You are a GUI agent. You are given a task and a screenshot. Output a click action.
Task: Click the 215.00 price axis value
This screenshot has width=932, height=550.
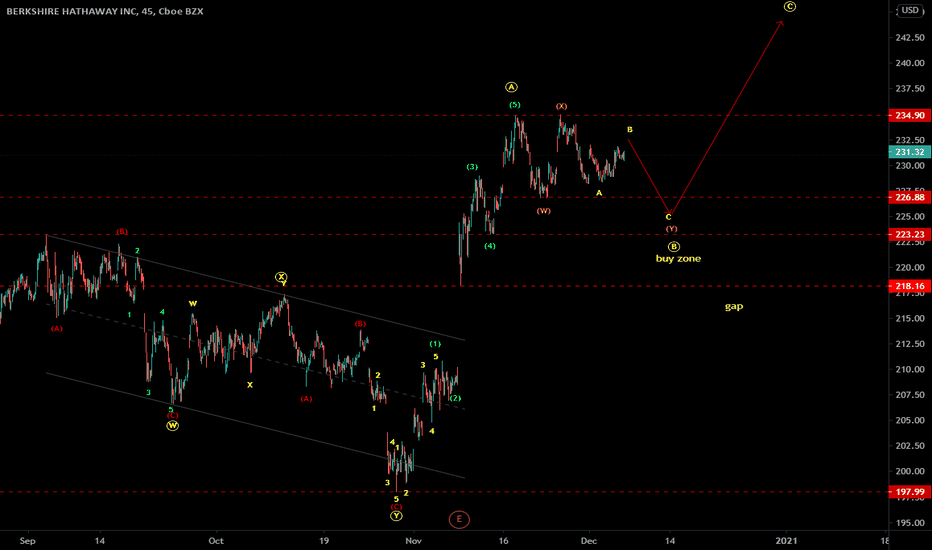[910, 319]
